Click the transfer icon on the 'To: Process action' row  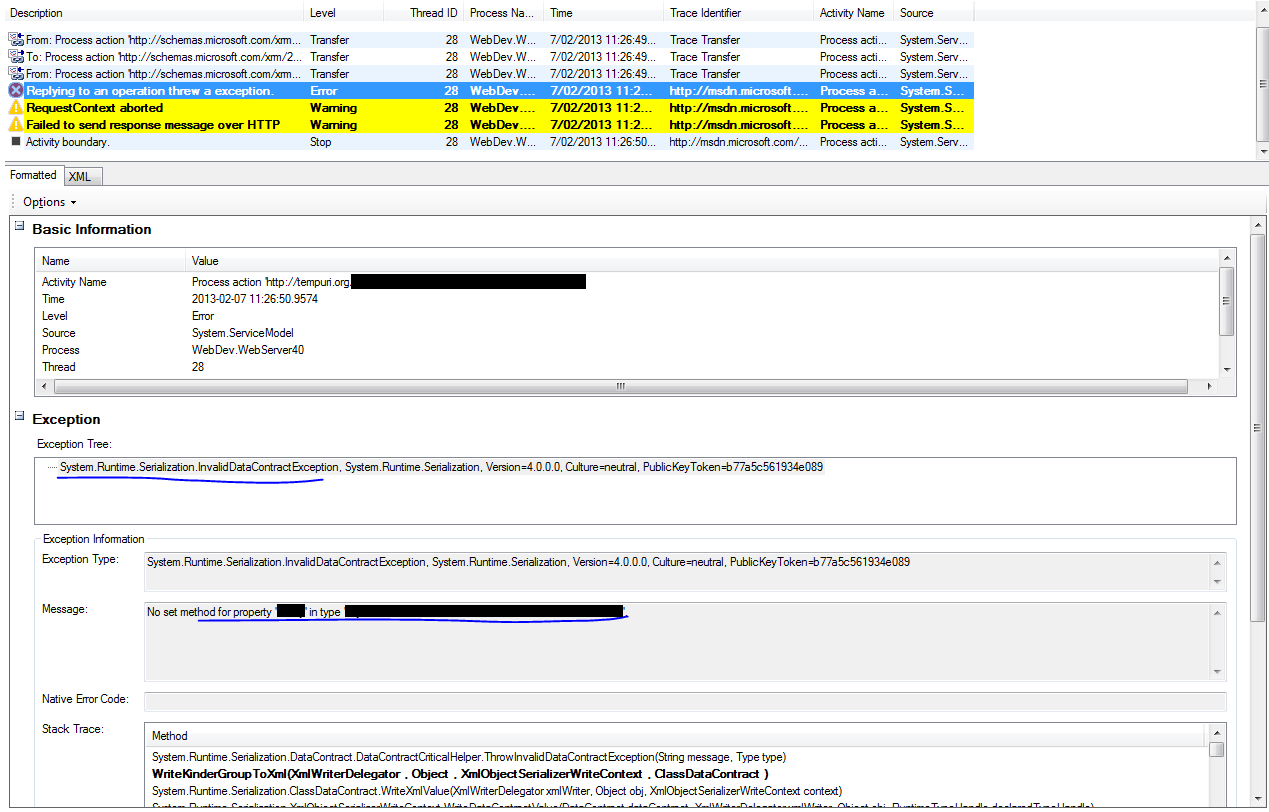click(x=15, y=57)
